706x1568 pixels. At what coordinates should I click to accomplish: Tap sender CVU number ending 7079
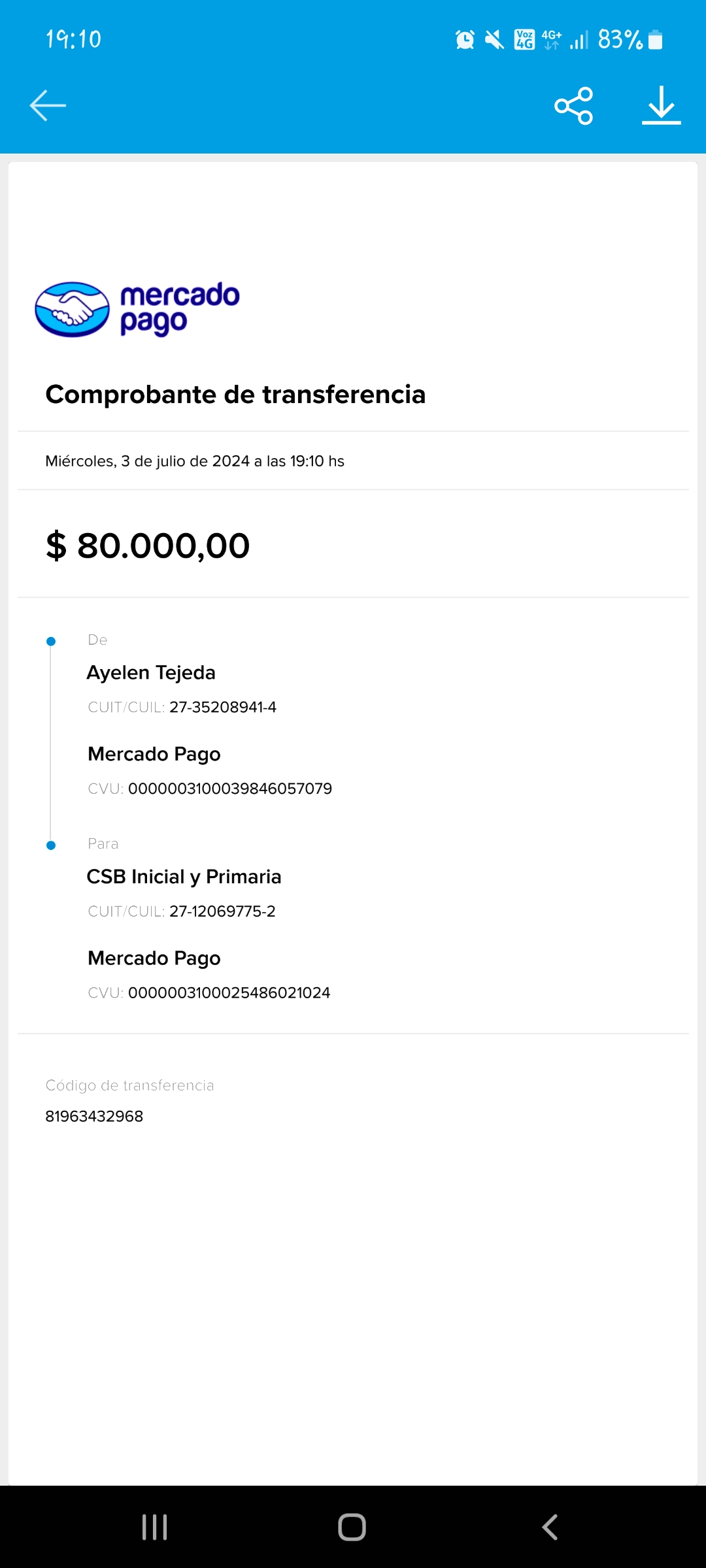tap(229, 789)
